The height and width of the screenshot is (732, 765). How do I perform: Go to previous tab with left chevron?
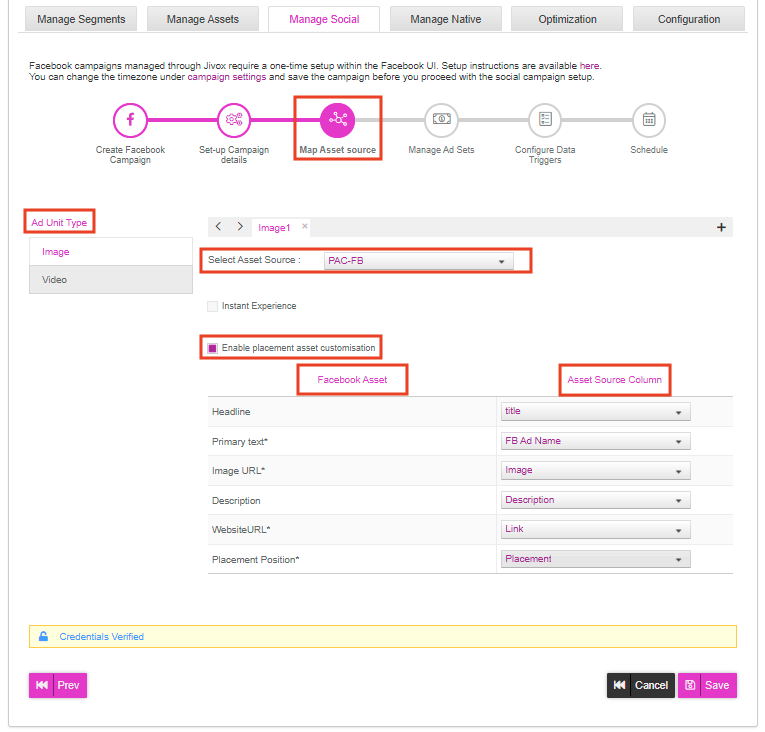(219, 226)
